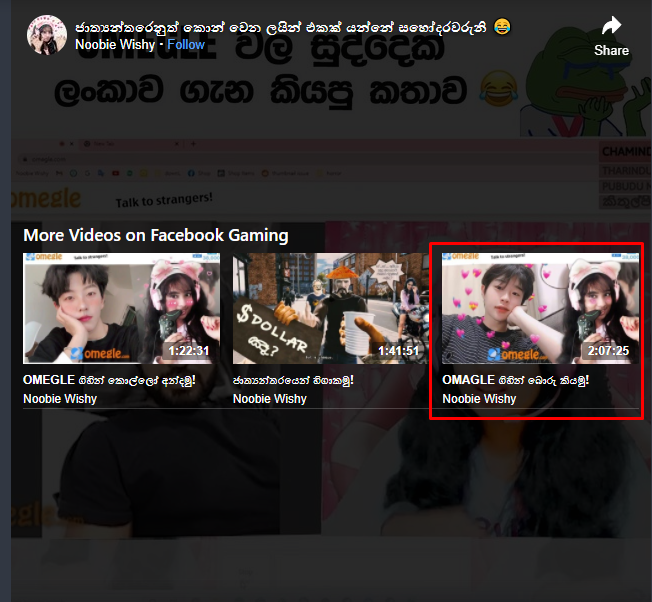Open Noobie Wishy's profile picture

coord(47,35)
